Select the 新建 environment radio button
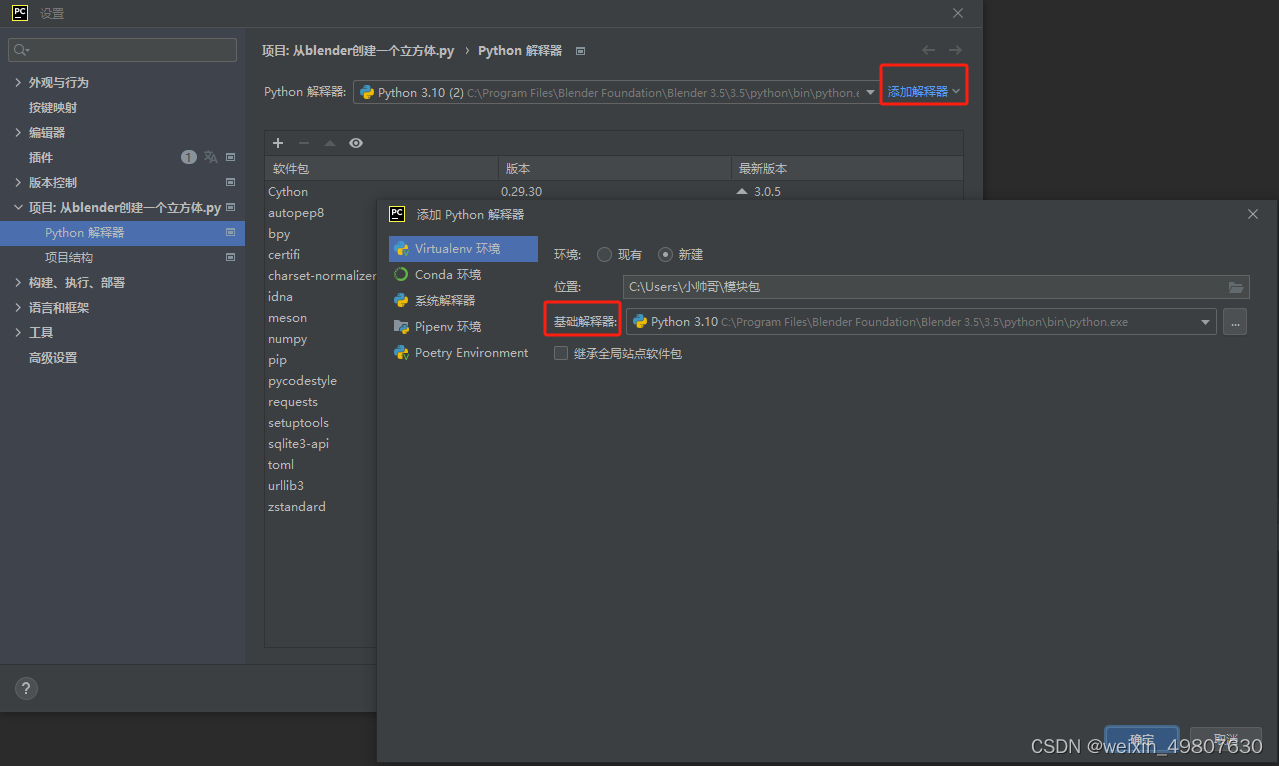The height and width of the screenshot is (766, 1279). pyautogui.click(x=666, y=254)
